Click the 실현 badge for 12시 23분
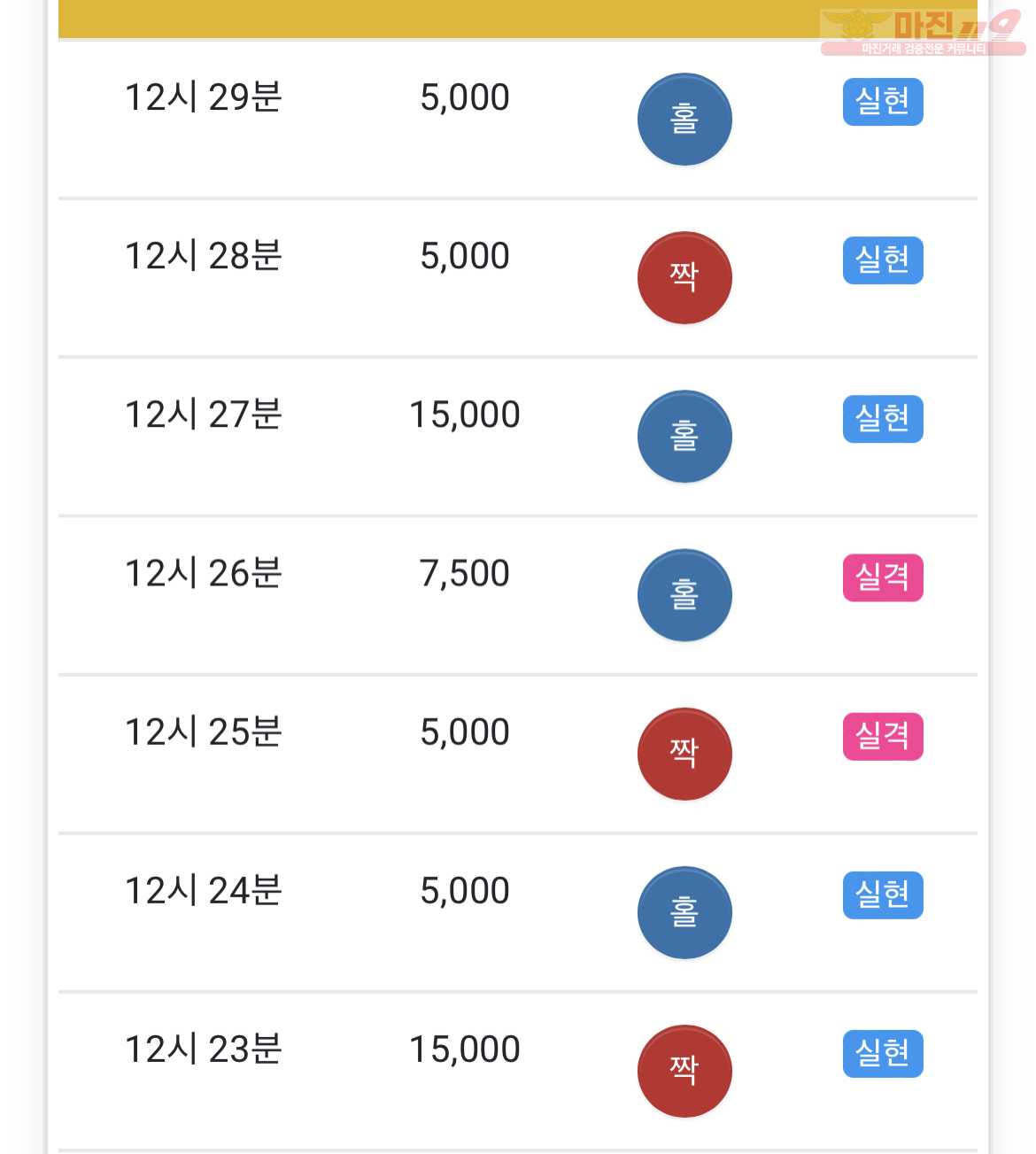 883,1053
